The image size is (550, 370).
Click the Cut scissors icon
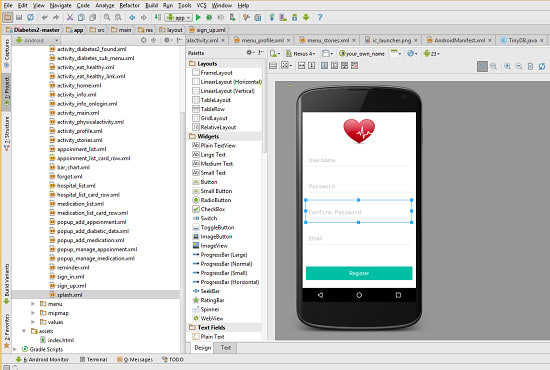70,17
